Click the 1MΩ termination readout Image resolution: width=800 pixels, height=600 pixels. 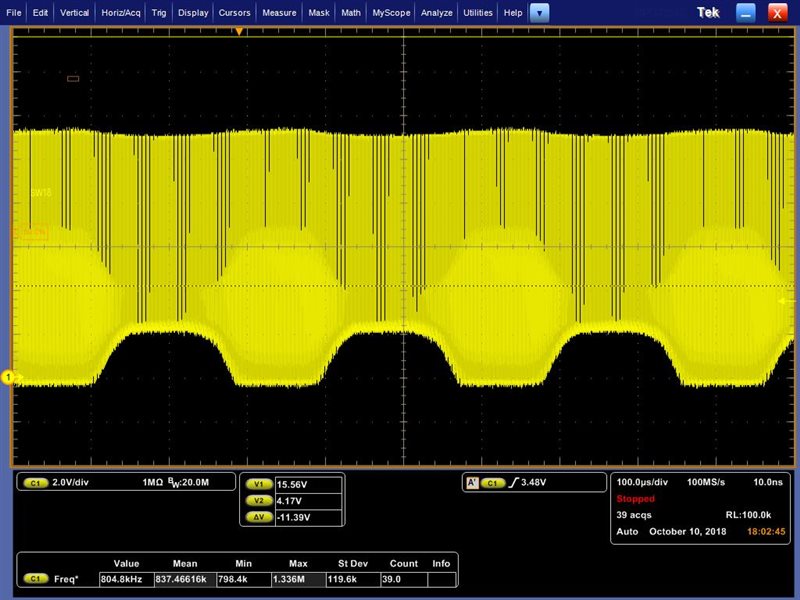152,483
